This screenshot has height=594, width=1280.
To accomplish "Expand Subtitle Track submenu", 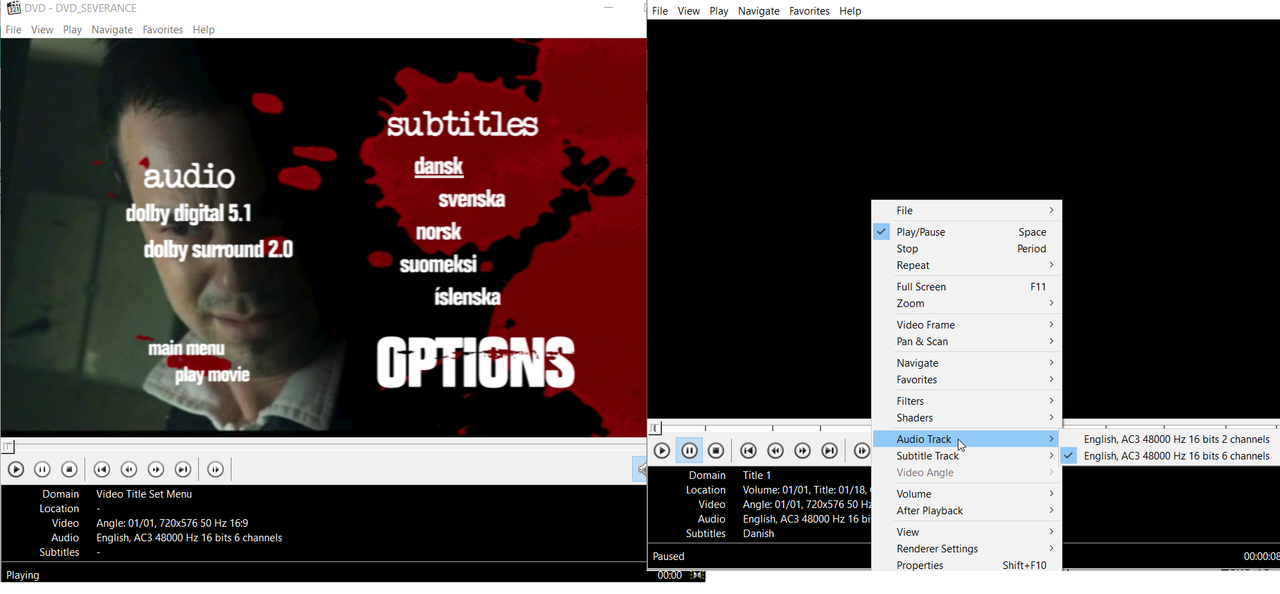I will pyautogui.click(x=966, y=456).
